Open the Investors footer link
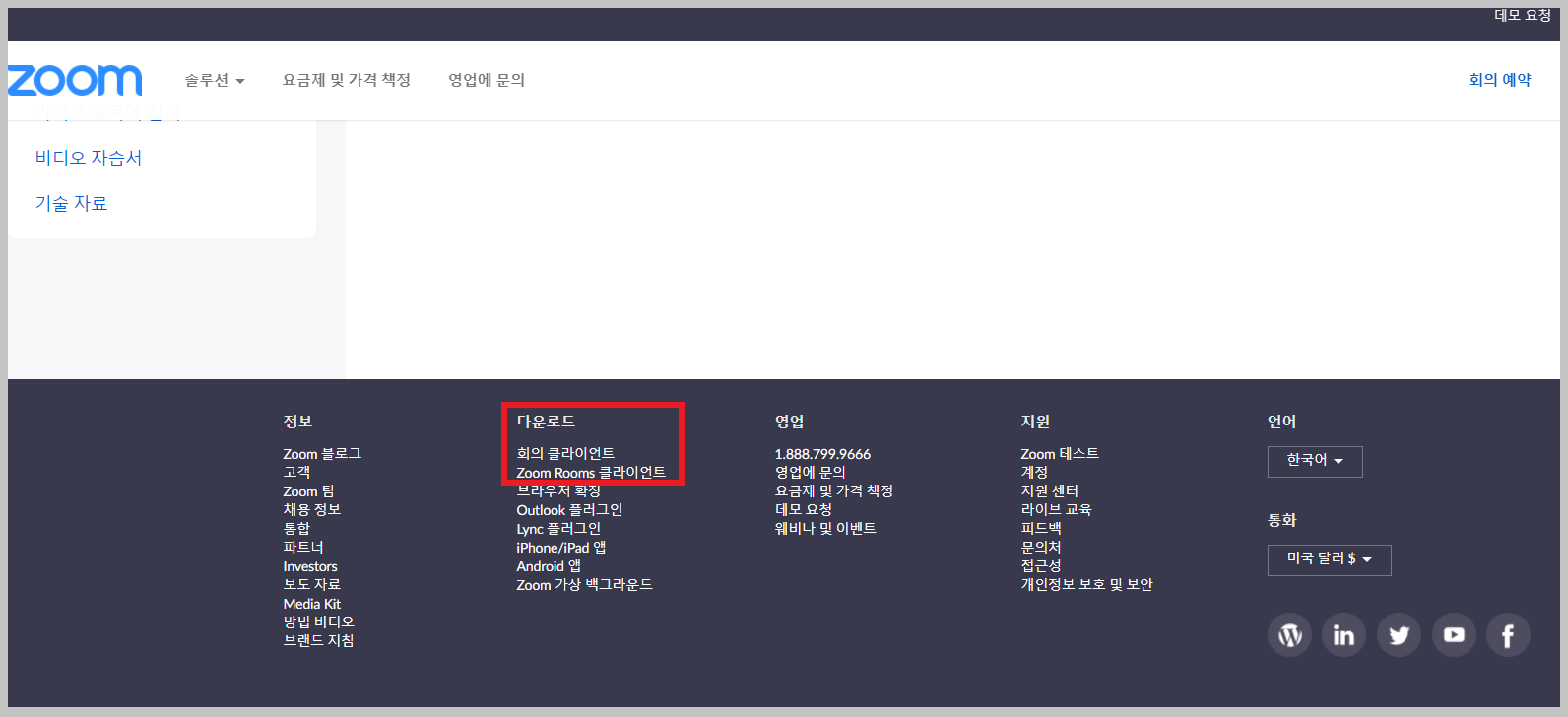This screenshot has height=717, width=1568. point(310,566)
